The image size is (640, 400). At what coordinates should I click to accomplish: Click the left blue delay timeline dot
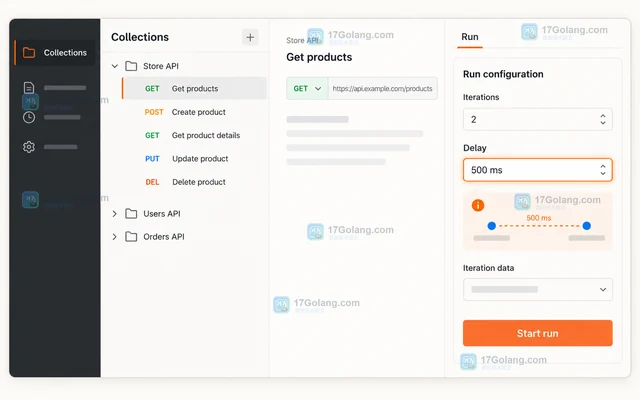coord(492,226)
